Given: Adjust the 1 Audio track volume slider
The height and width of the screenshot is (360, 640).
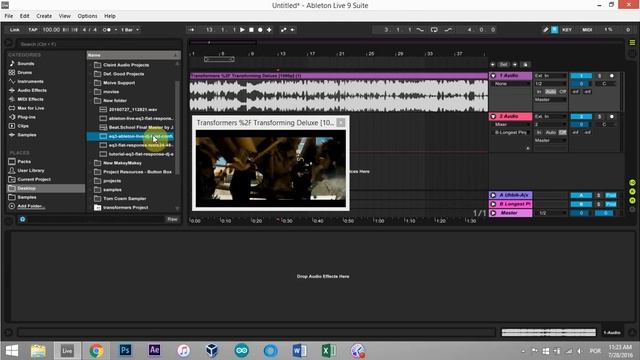Looking at the screenshot, I should [581, 84].
